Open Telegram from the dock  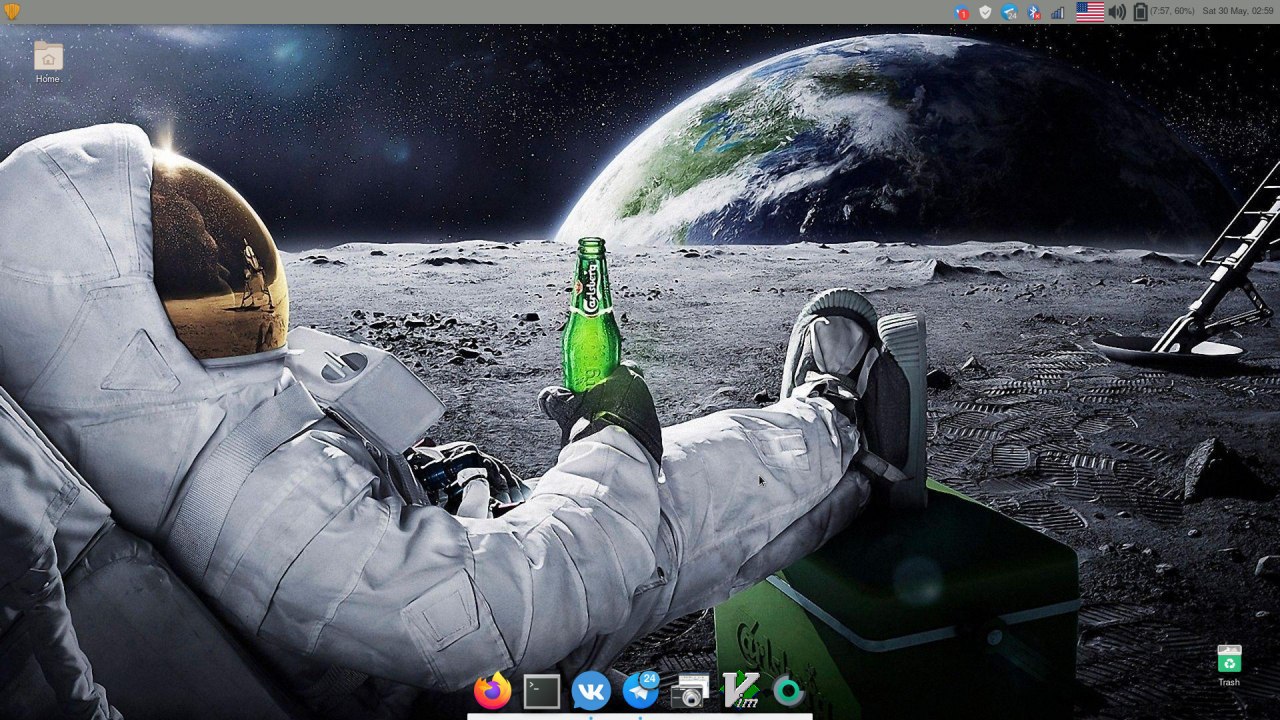coord(641,690)
